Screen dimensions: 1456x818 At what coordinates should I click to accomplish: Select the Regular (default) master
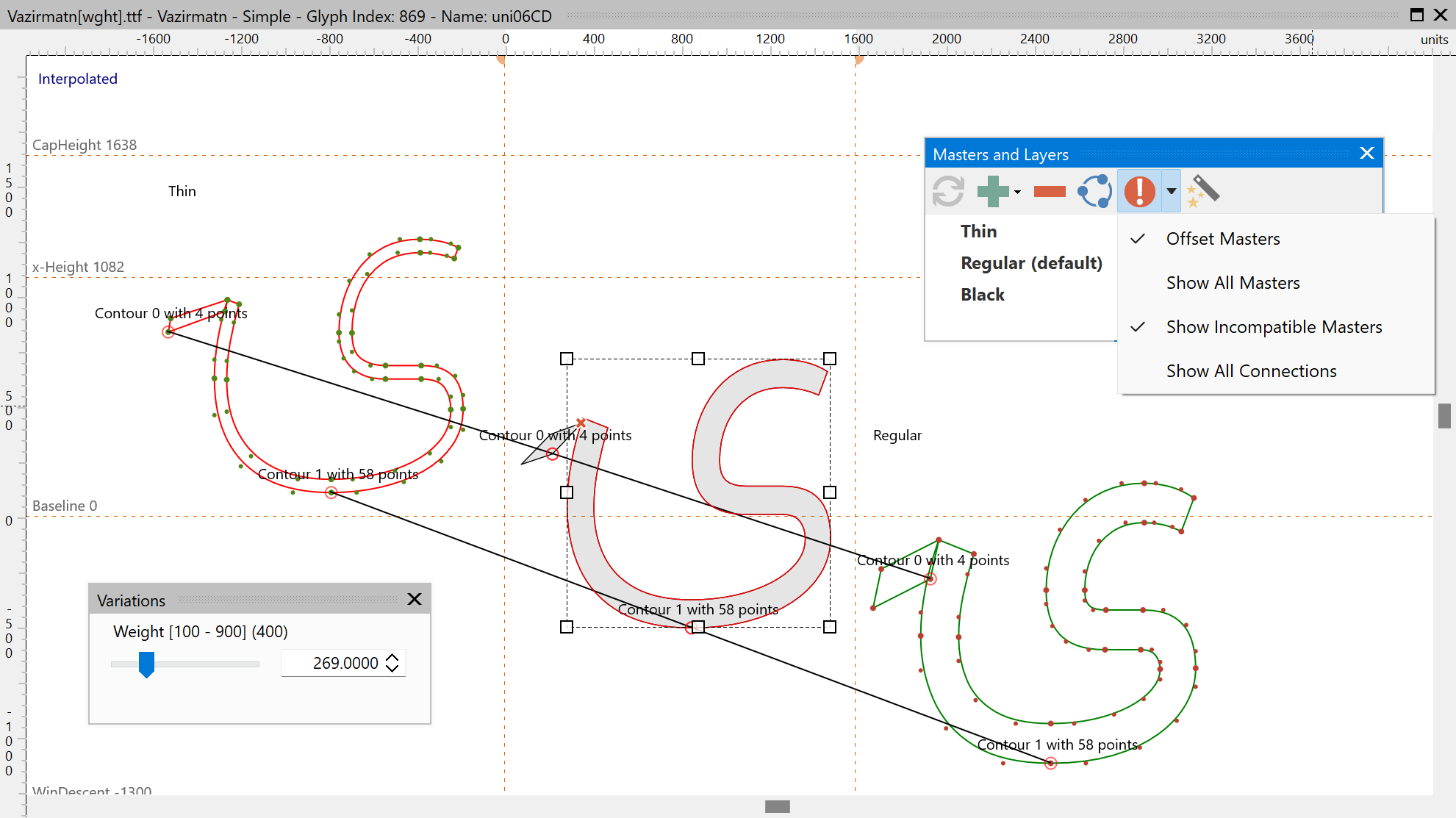coord(1030,263)
